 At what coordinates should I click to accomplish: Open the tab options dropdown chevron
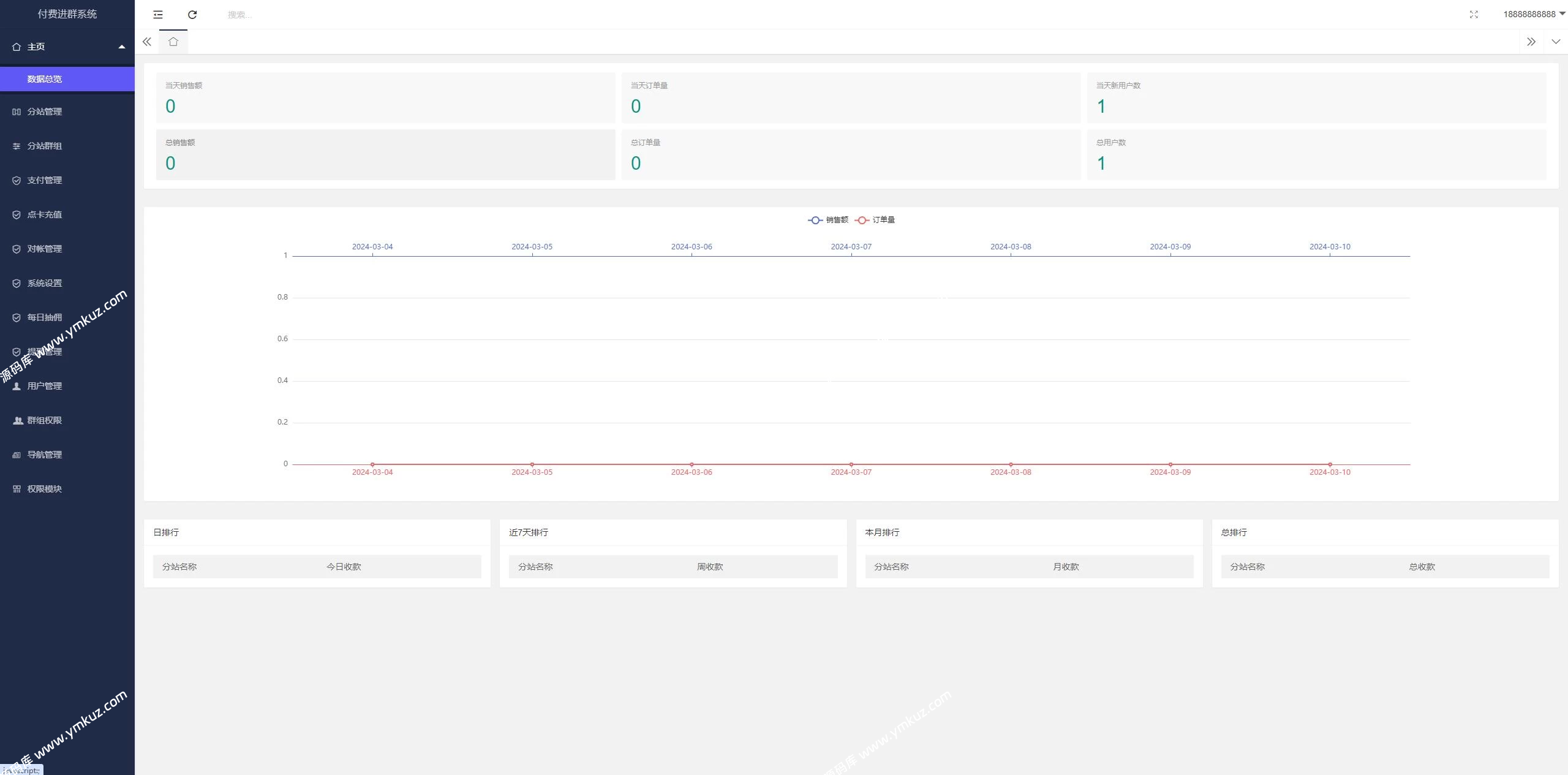point(1556,42)
